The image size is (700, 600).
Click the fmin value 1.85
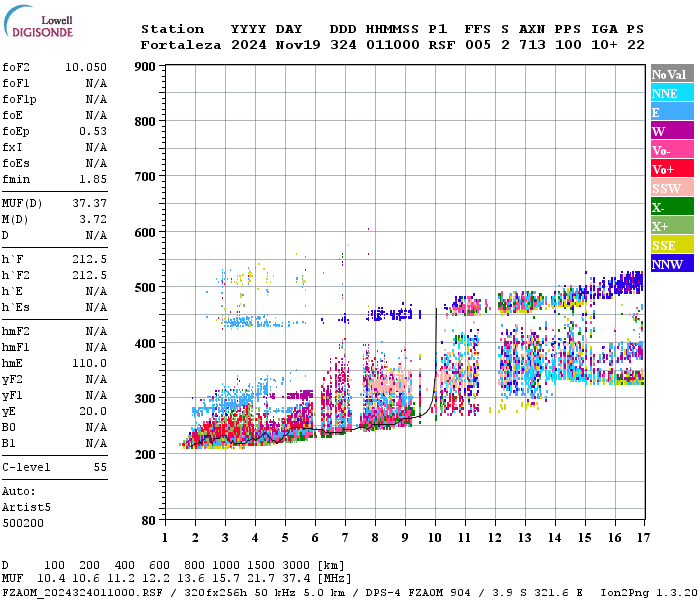pyautogui.click(x=93, y=179)
